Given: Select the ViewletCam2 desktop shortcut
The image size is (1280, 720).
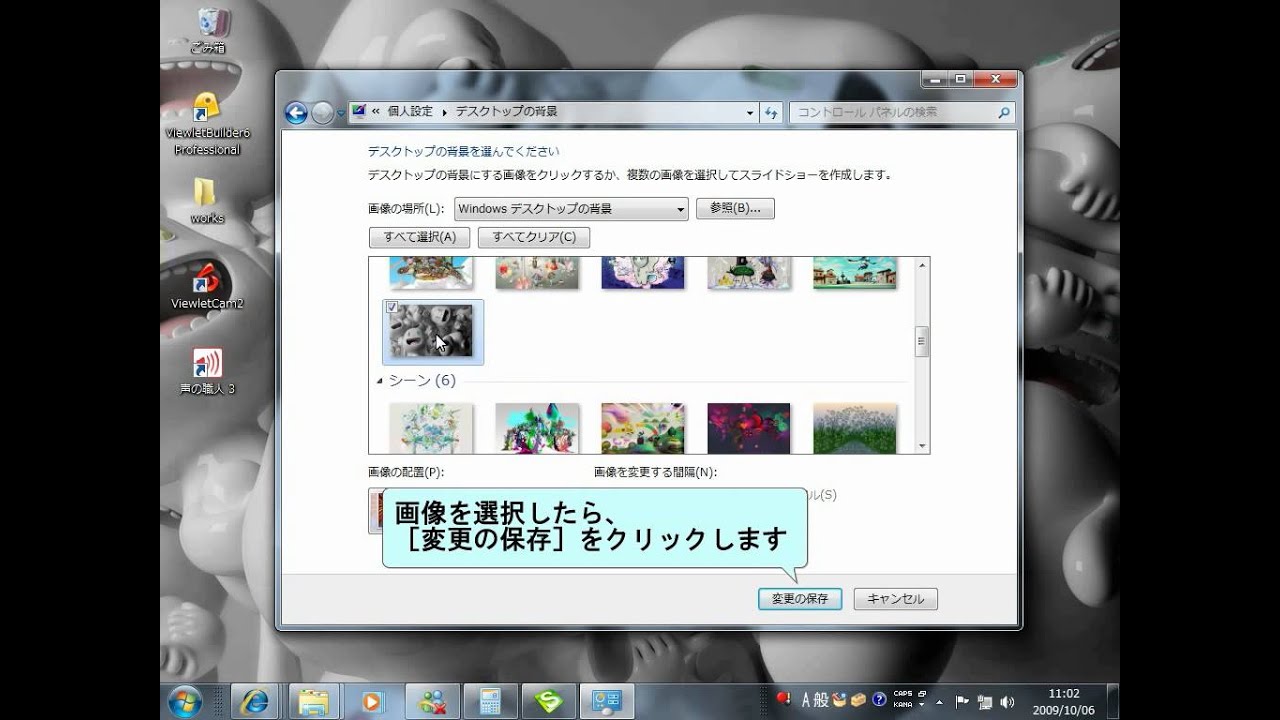Looking at the screenshot, I should point(207,286).
